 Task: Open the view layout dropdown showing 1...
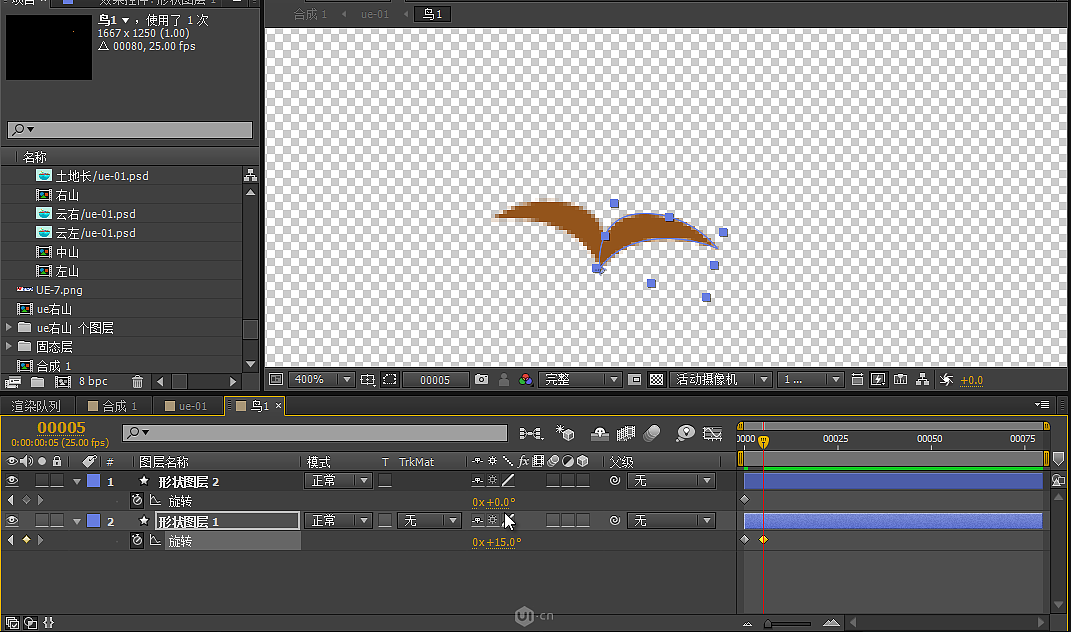(x=810, y=379)
